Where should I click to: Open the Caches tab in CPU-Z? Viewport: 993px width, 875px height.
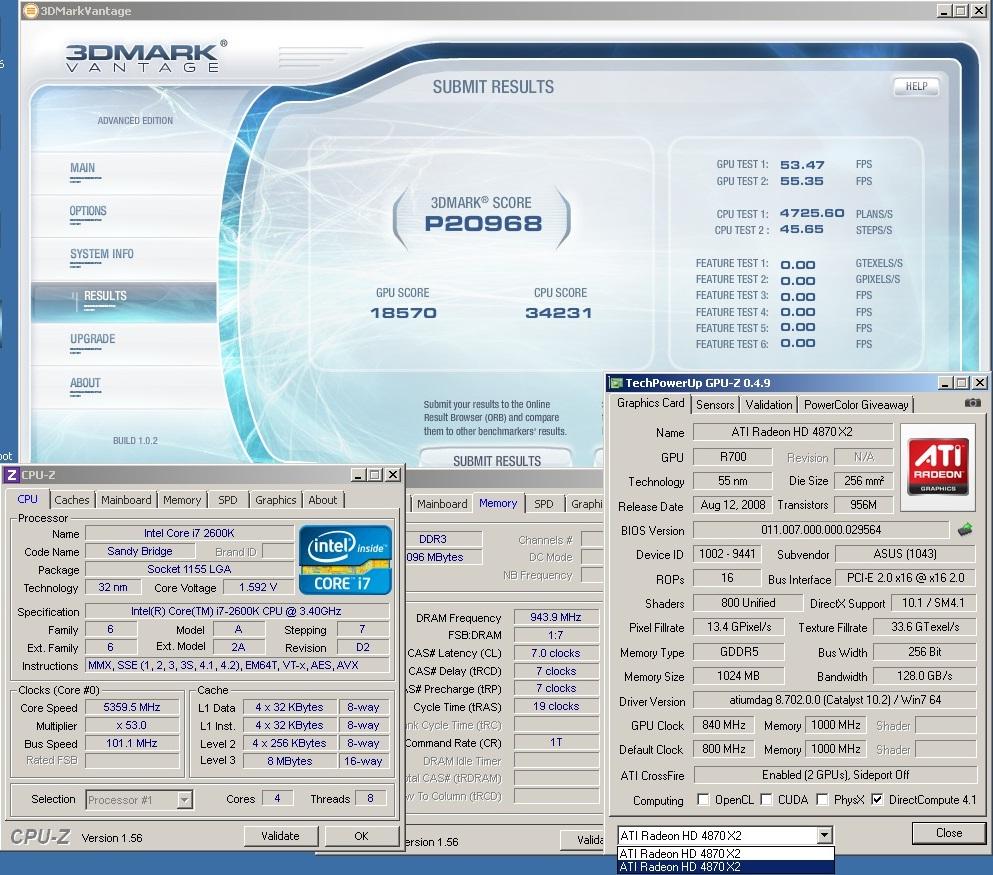pos(72,500)
